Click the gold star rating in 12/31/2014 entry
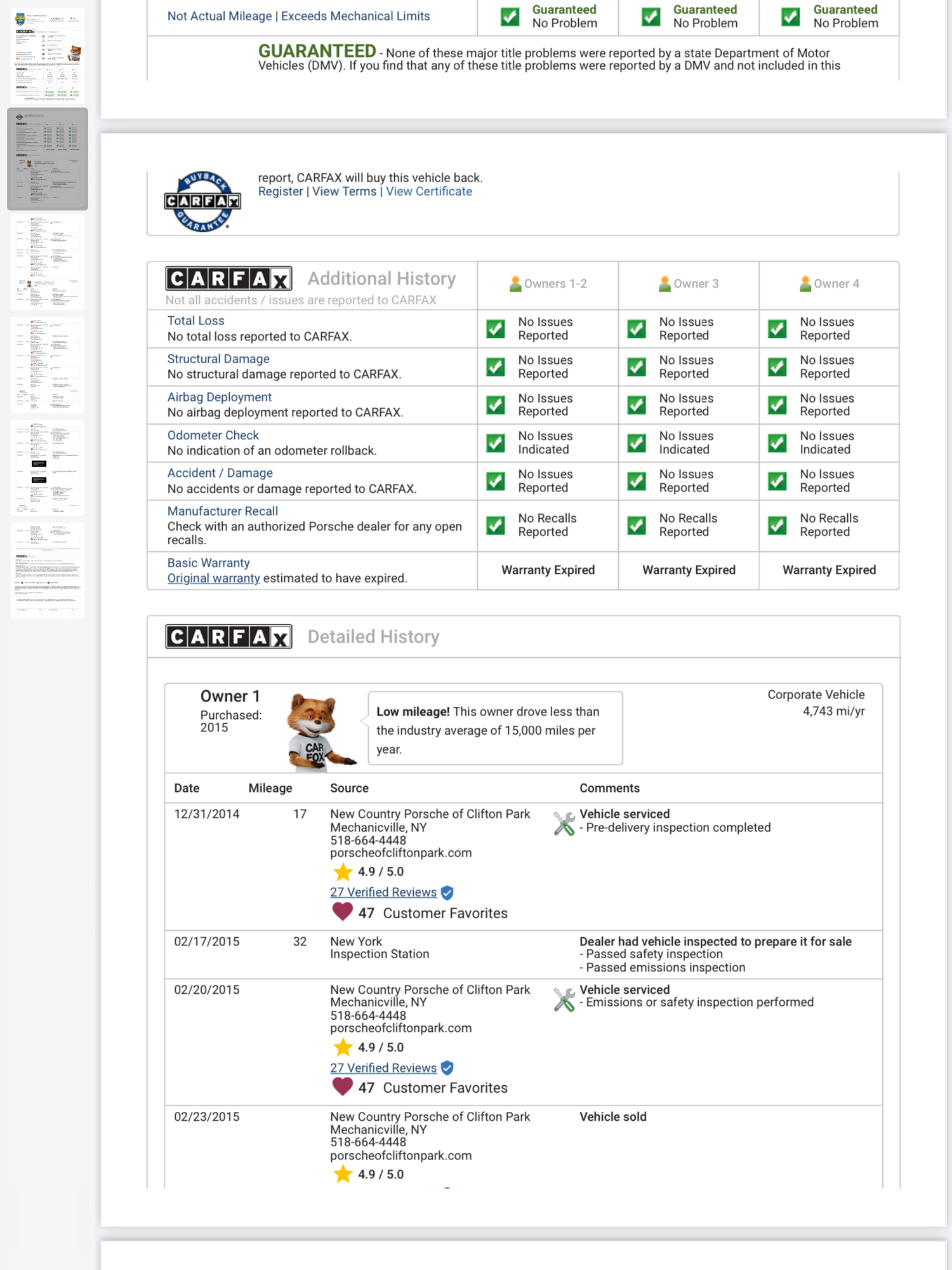 click(x=343, y=872)
